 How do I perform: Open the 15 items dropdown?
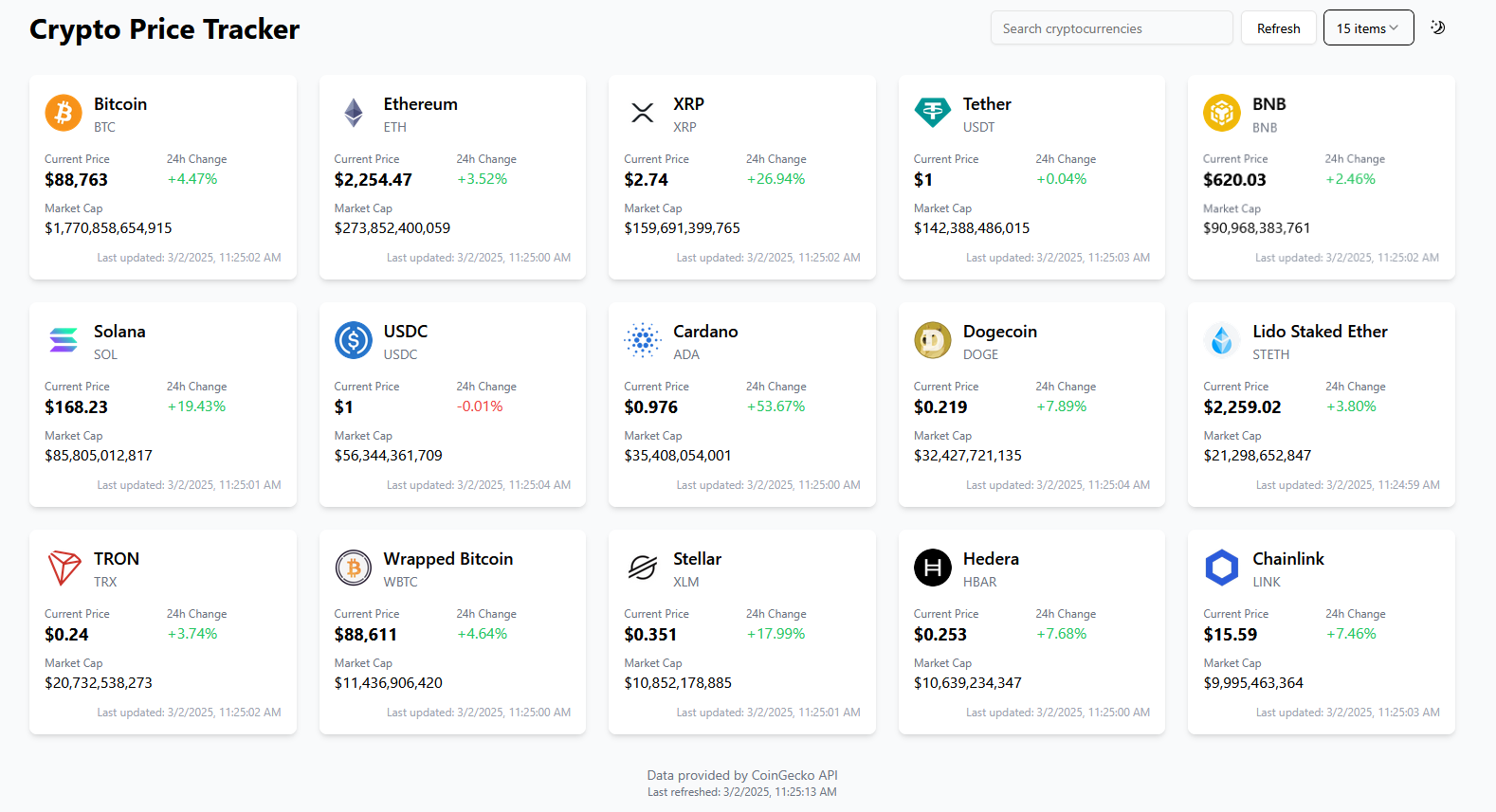tap(1368, 27)
